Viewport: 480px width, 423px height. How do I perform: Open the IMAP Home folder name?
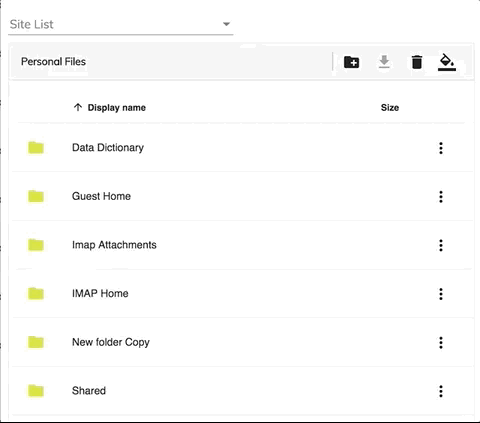(100, 293)
